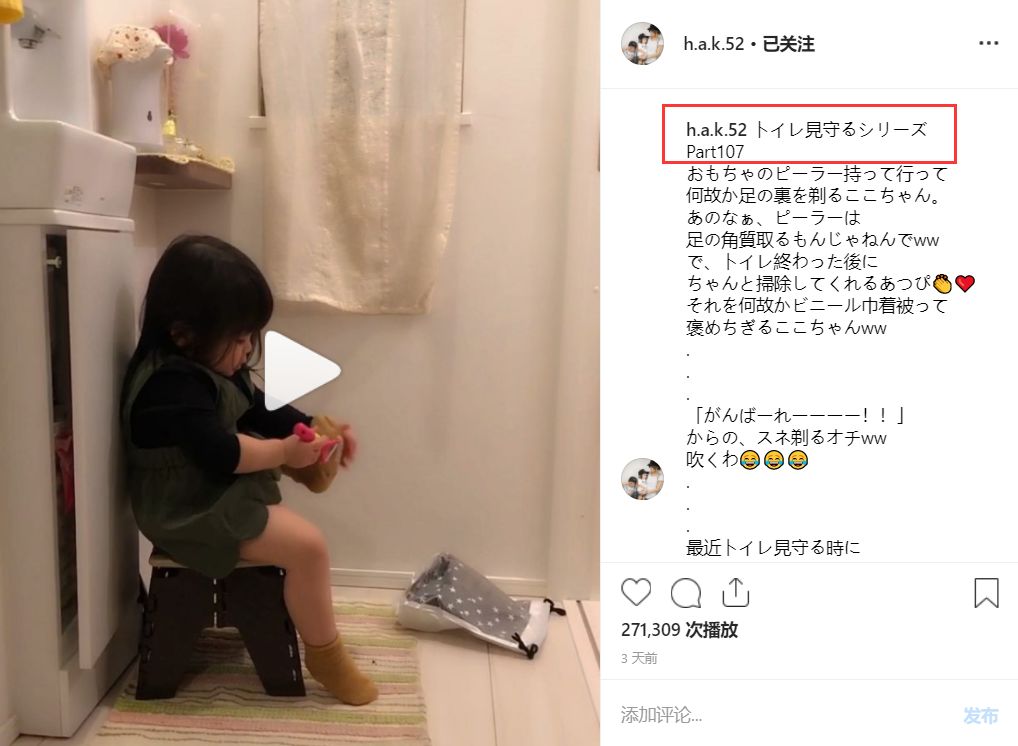This screenshot has height=746, width=1018.
Task: Open comments with the speech bubble icon
Action: (686, 593)
